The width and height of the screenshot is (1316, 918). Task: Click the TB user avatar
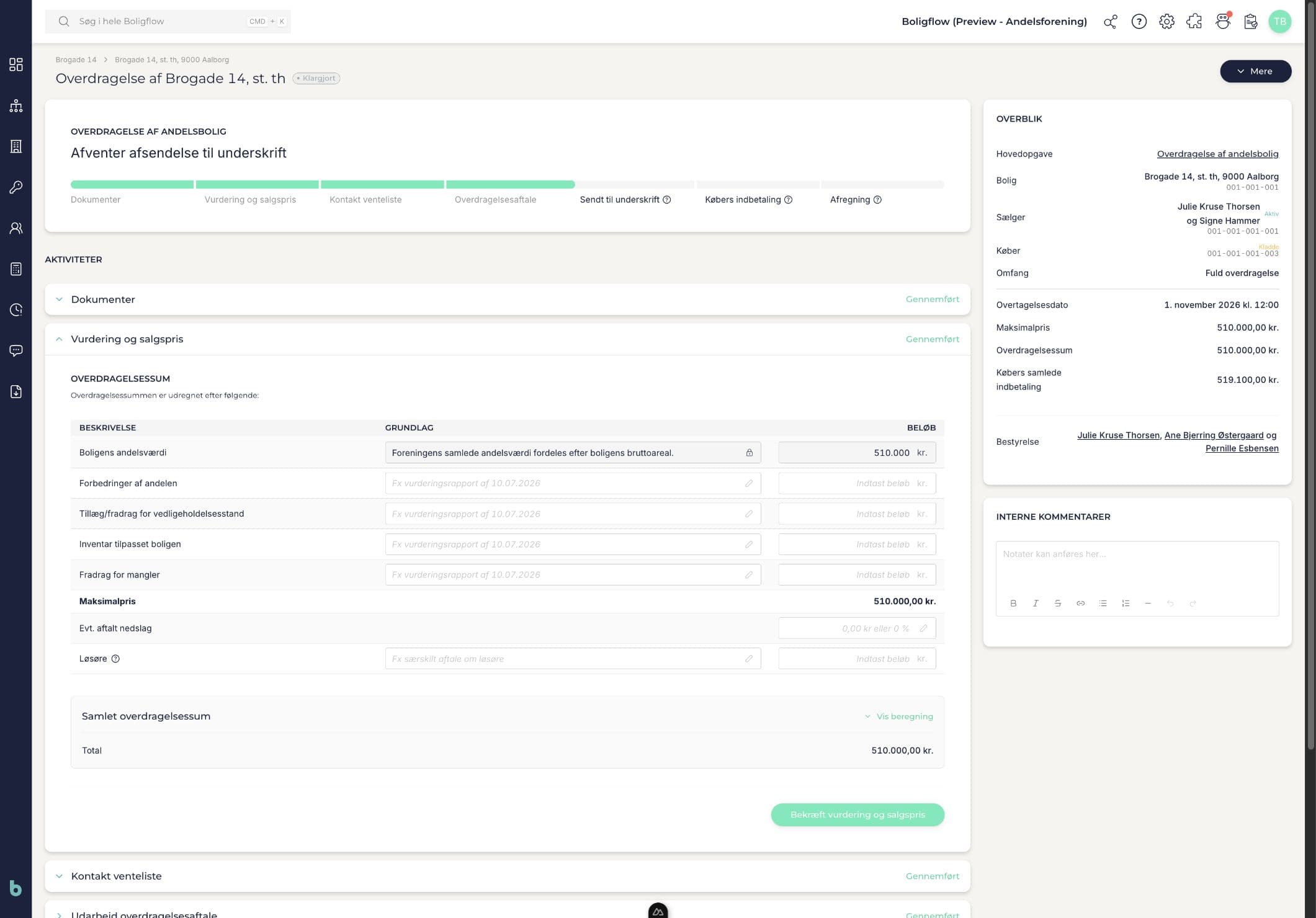1279,22
